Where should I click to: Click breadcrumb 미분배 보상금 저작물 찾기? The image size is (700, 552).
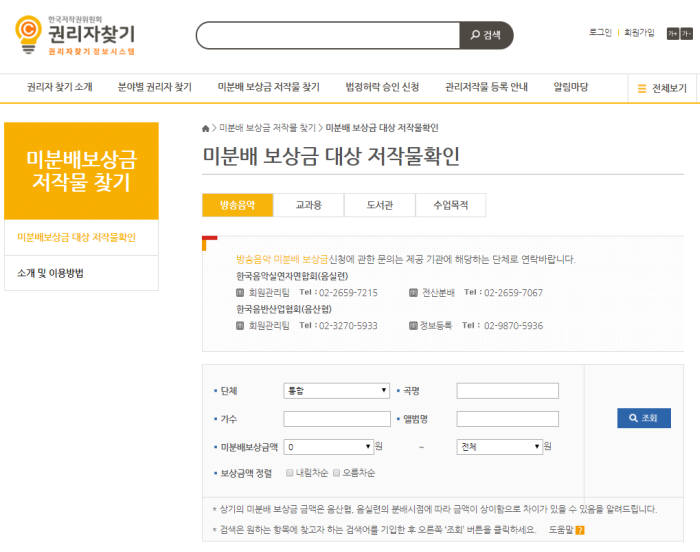[x=267, y=128]
